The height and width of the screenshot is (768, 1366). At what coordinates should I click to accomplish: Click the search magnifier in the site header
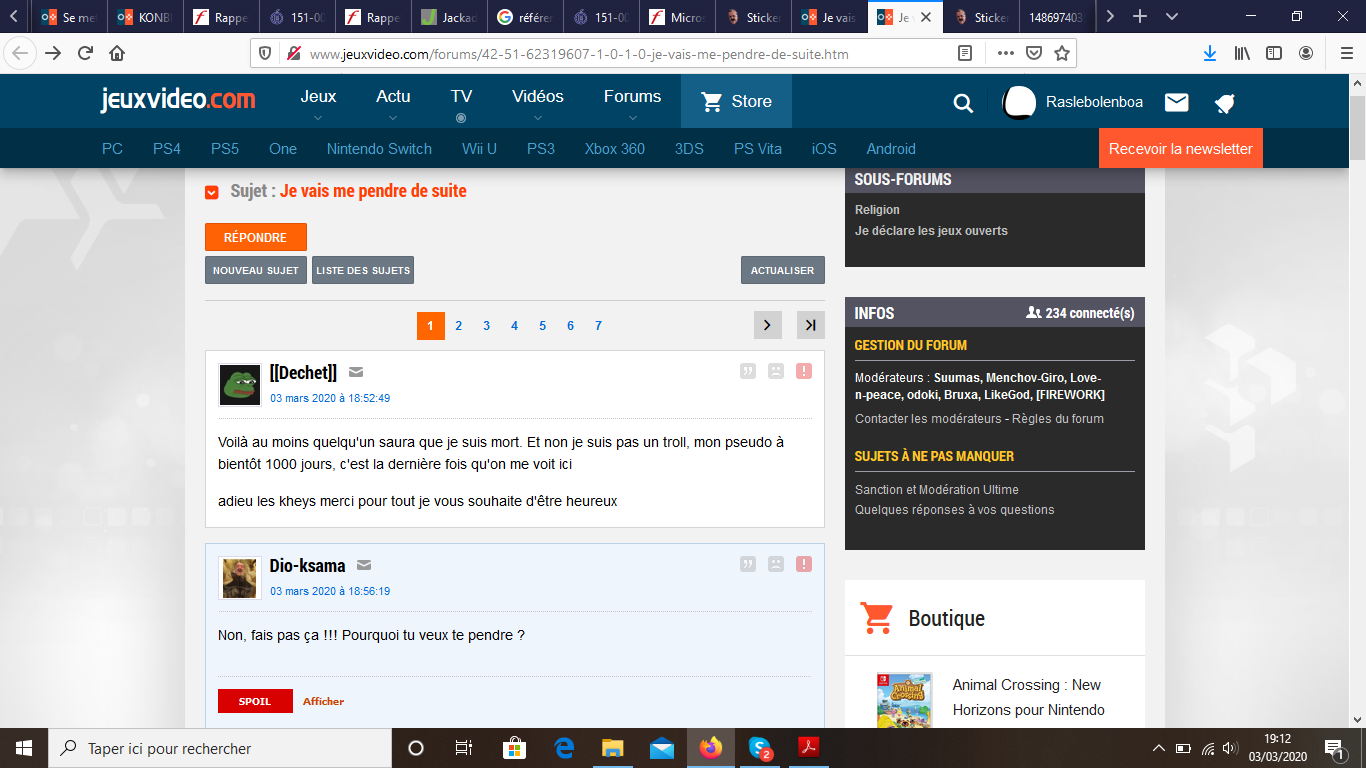[962, 102]
